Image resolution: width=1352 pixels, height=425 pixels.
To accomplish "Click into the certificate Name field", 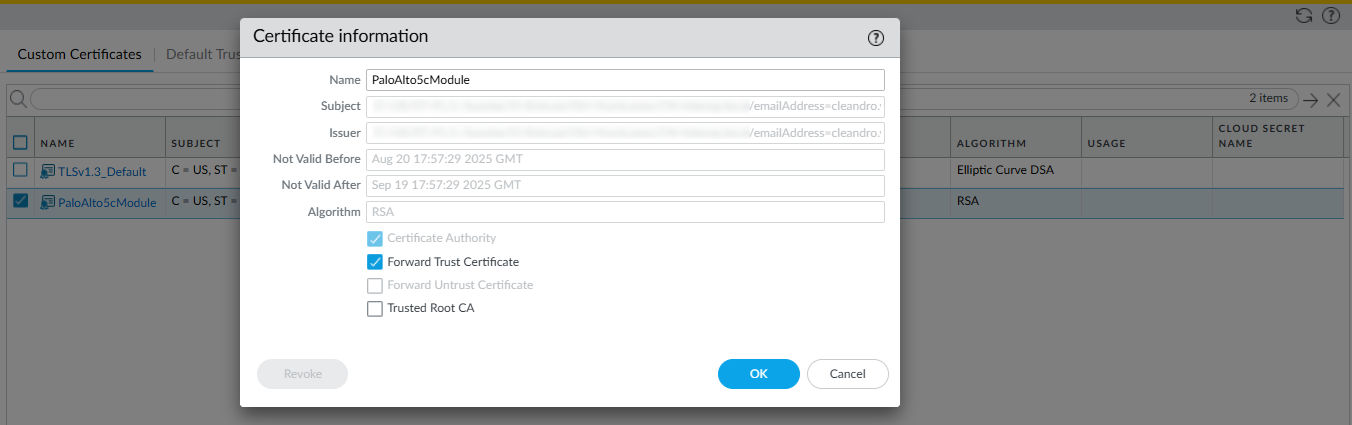I will 625,80.
